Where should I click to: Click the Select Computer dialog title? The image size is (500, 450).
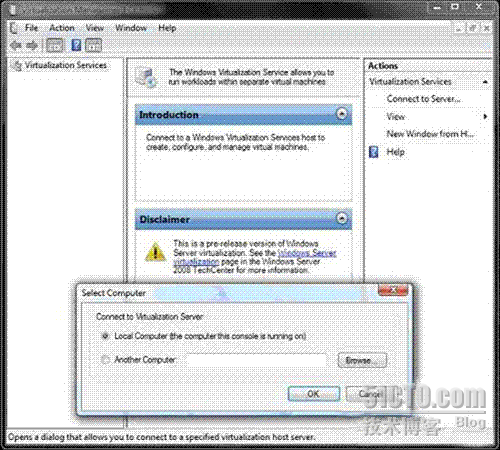pos(114,293)
